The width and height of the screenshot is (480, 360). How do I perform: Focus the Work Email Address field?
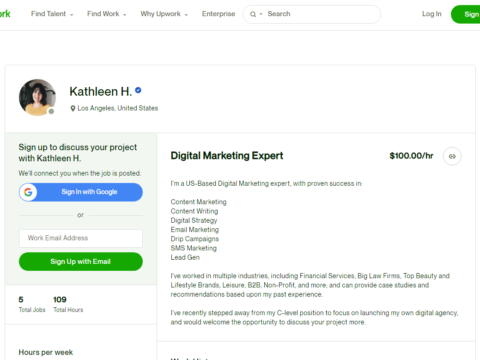point(81,238)
